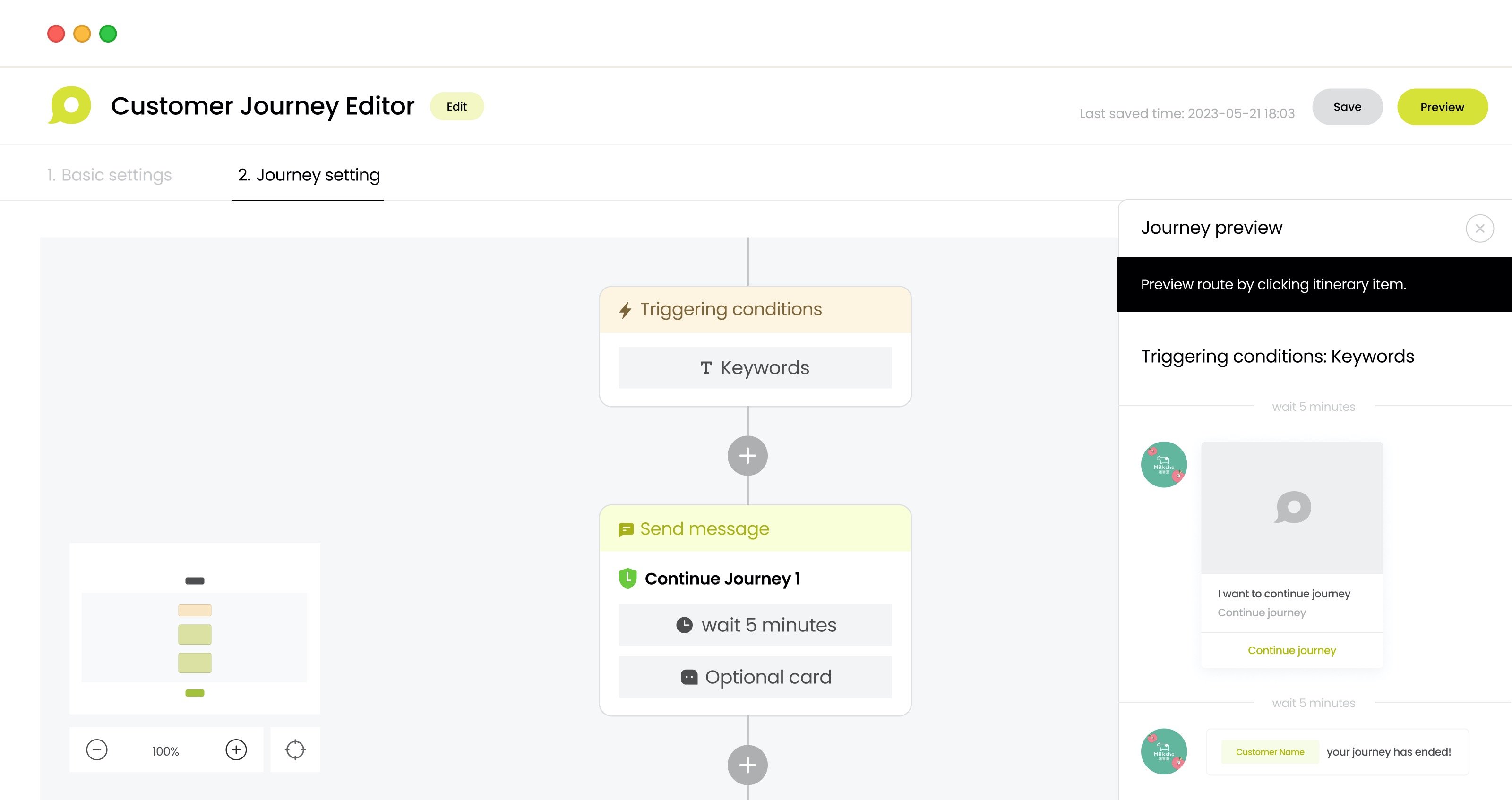Click the recenter canvas crosshair icon
Viewport: 1512px width, 800px height.
pyautogui.click(x=295, y=749)
